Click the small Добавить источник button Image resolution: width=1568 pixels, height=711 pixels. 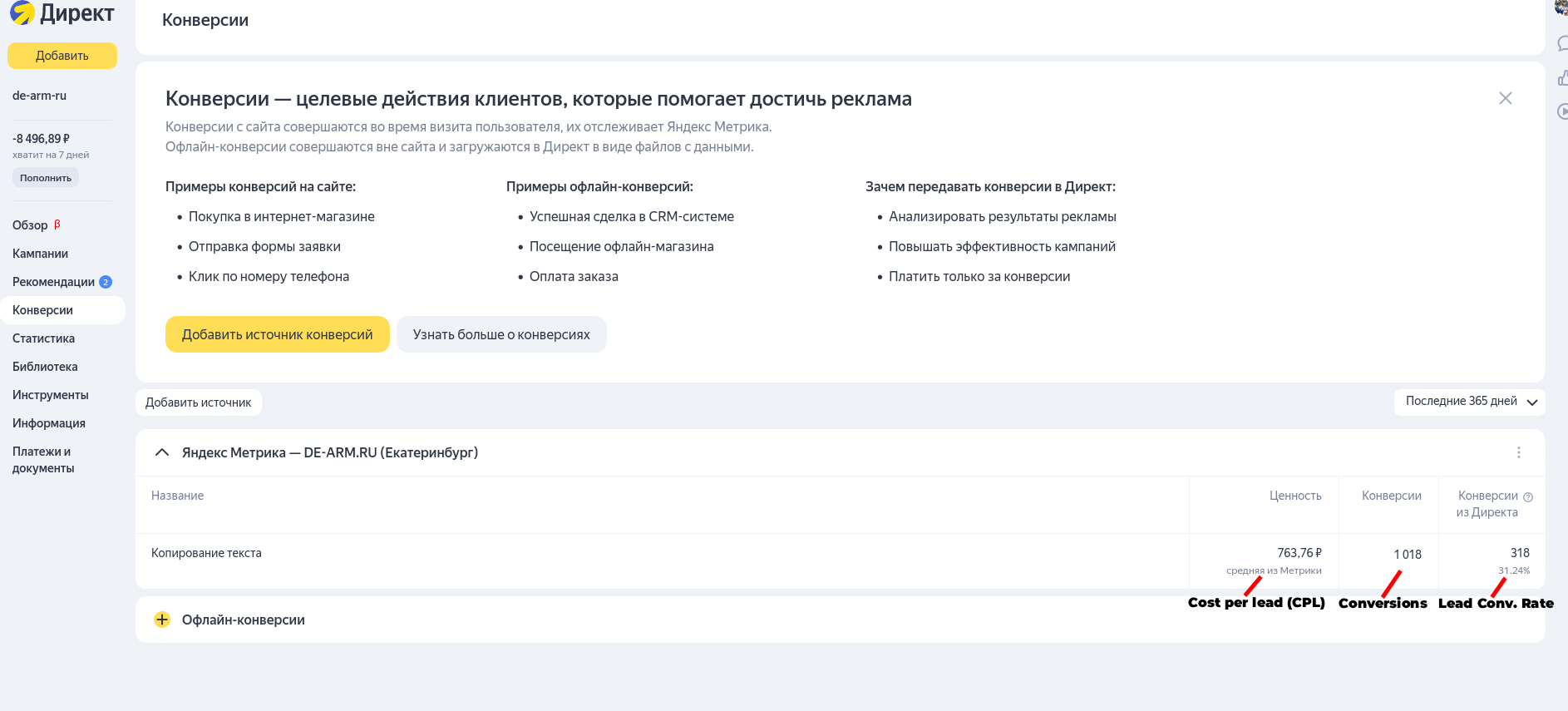coord(199,402)
